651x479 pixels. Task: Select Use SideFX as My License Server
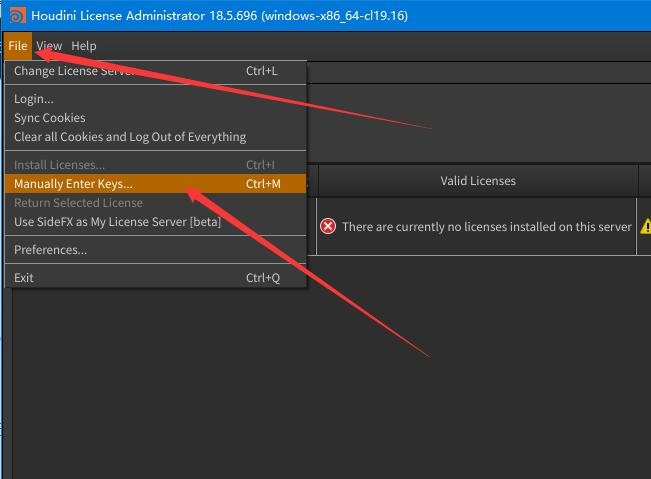[x=117, y=221]
